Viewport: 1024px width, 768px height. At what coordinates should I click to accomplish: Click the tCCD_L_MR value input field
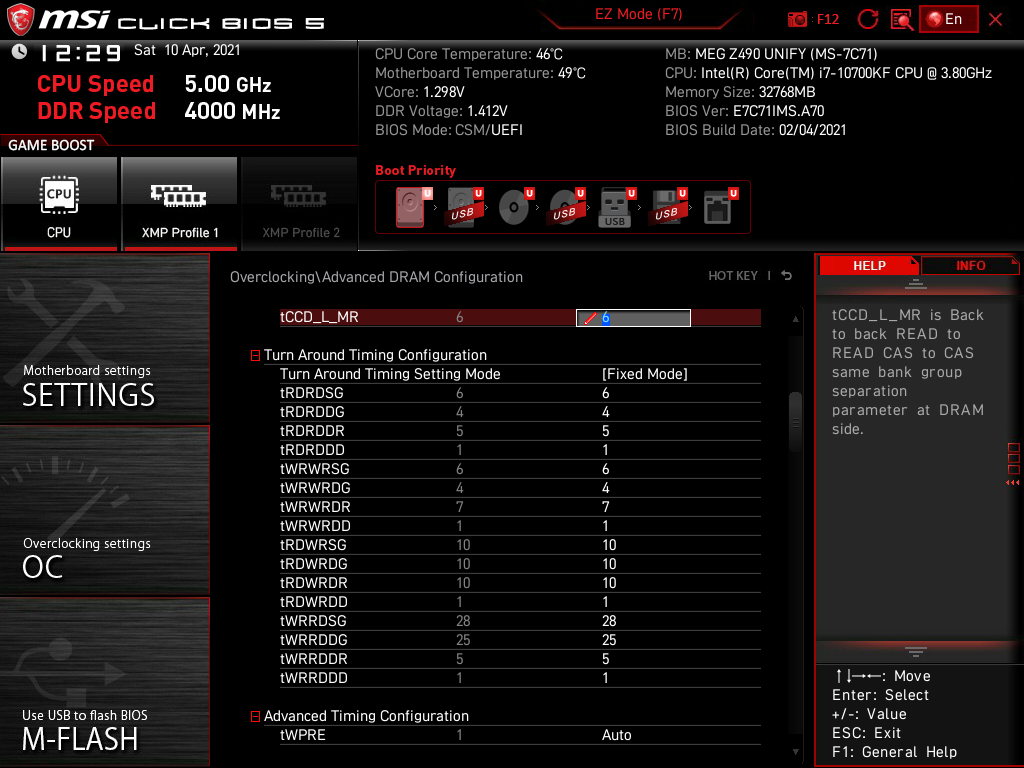633,318
